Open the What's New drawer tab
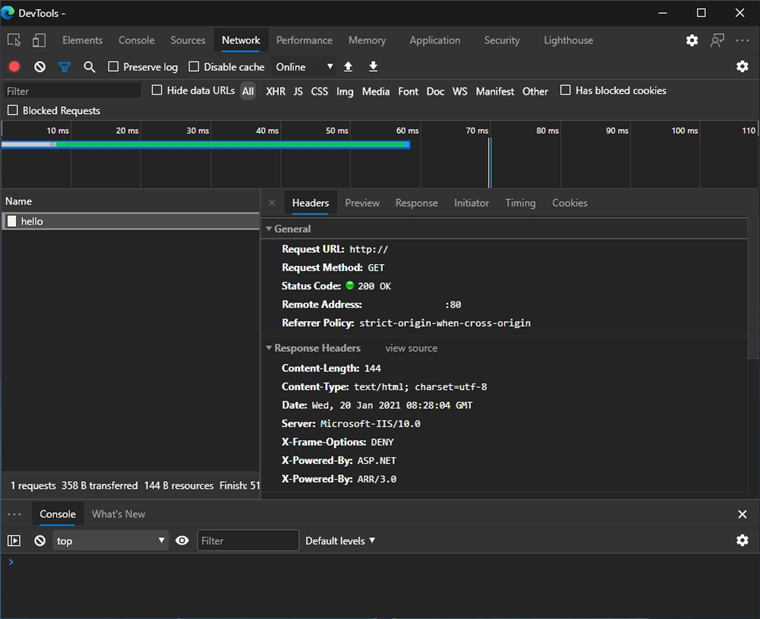 pyautogui.click(x=118, y=514)
